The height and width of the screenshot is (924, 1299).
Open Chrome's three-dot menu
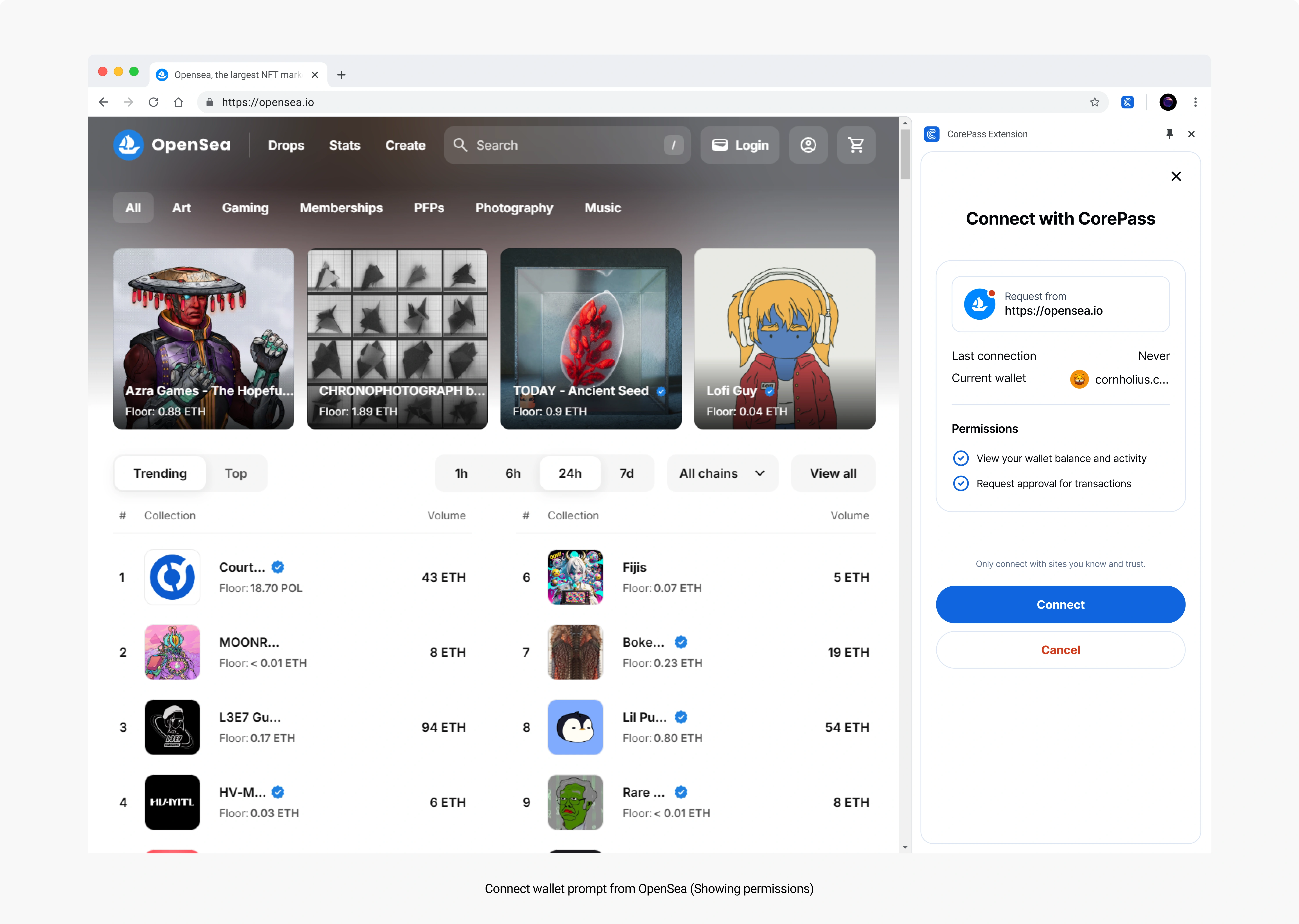[x=1195, y=102]
